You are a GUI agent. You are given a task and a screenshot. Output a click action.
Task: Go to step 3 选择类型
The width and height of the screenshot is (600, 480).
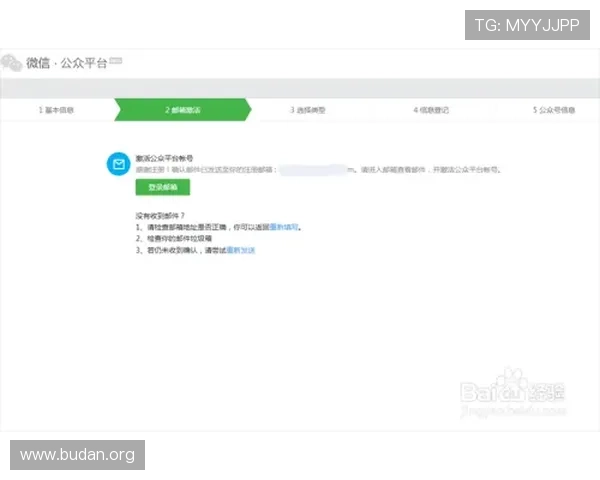pyautogui.click(x=308, y=110)
